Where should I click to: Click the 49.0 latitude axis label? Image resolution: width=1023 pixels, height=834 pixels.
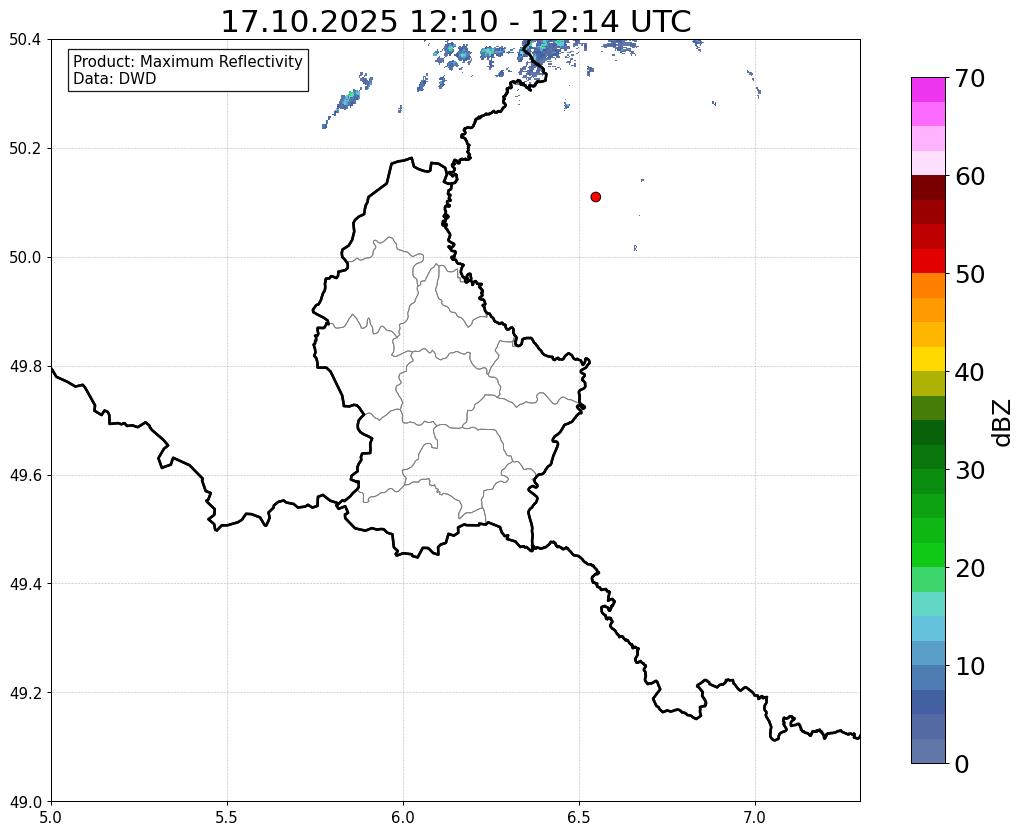click(25, 802)
